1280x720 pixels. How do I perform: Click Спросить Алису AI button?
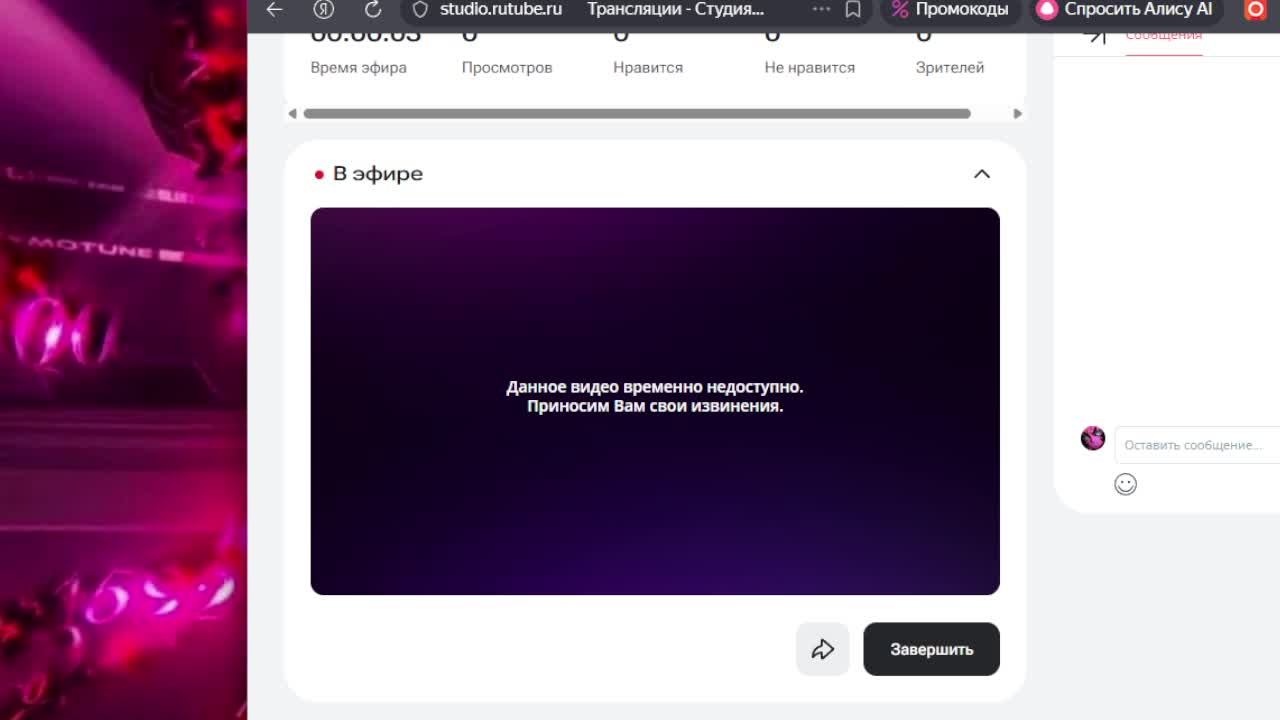(x=1127, y=10)
